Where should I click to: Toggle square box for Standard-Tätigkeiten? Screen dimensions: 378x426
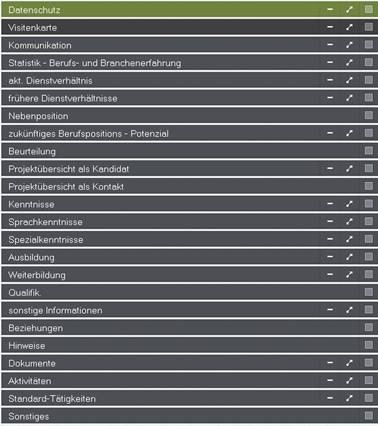tap(369, 398)
